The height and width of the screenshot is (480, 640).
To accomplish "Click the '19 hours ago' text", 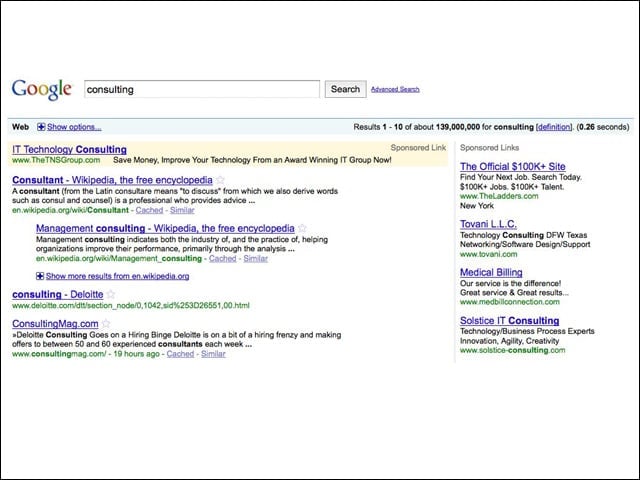I will pyautogui.click(x=136, y=354).
